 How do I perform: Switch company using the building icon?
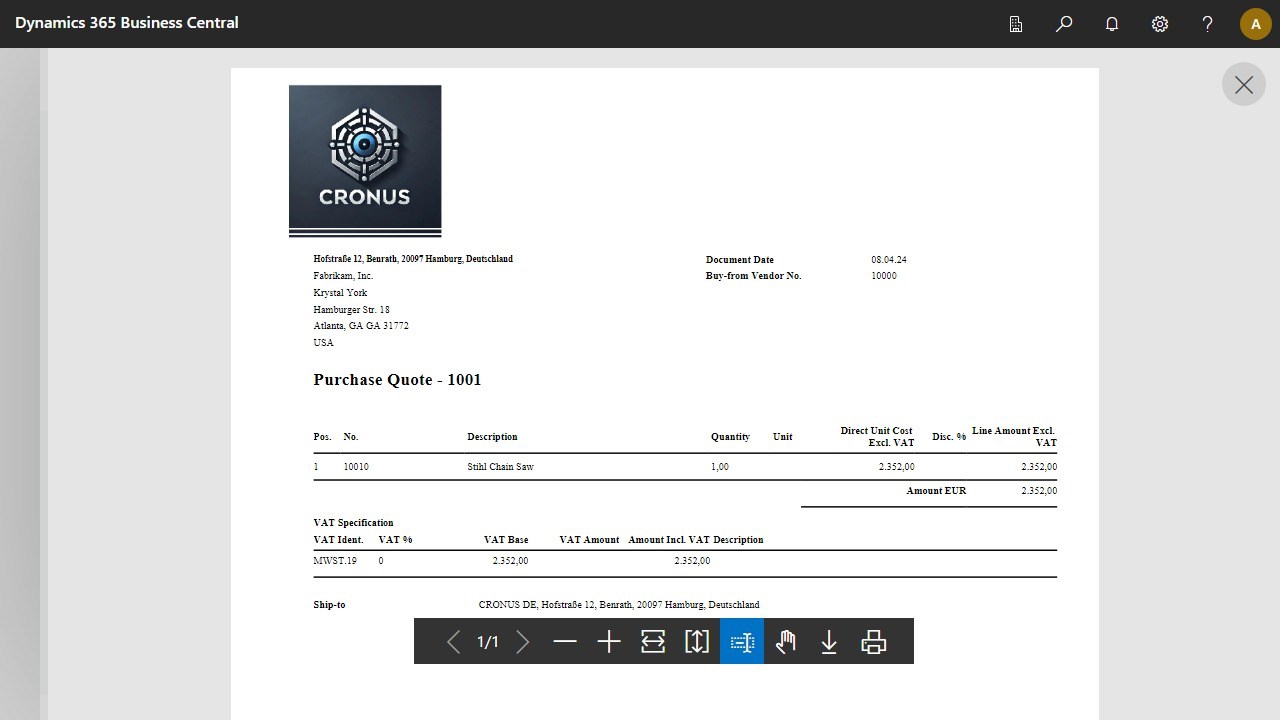pyautogui.click(x=1015, y=23)
